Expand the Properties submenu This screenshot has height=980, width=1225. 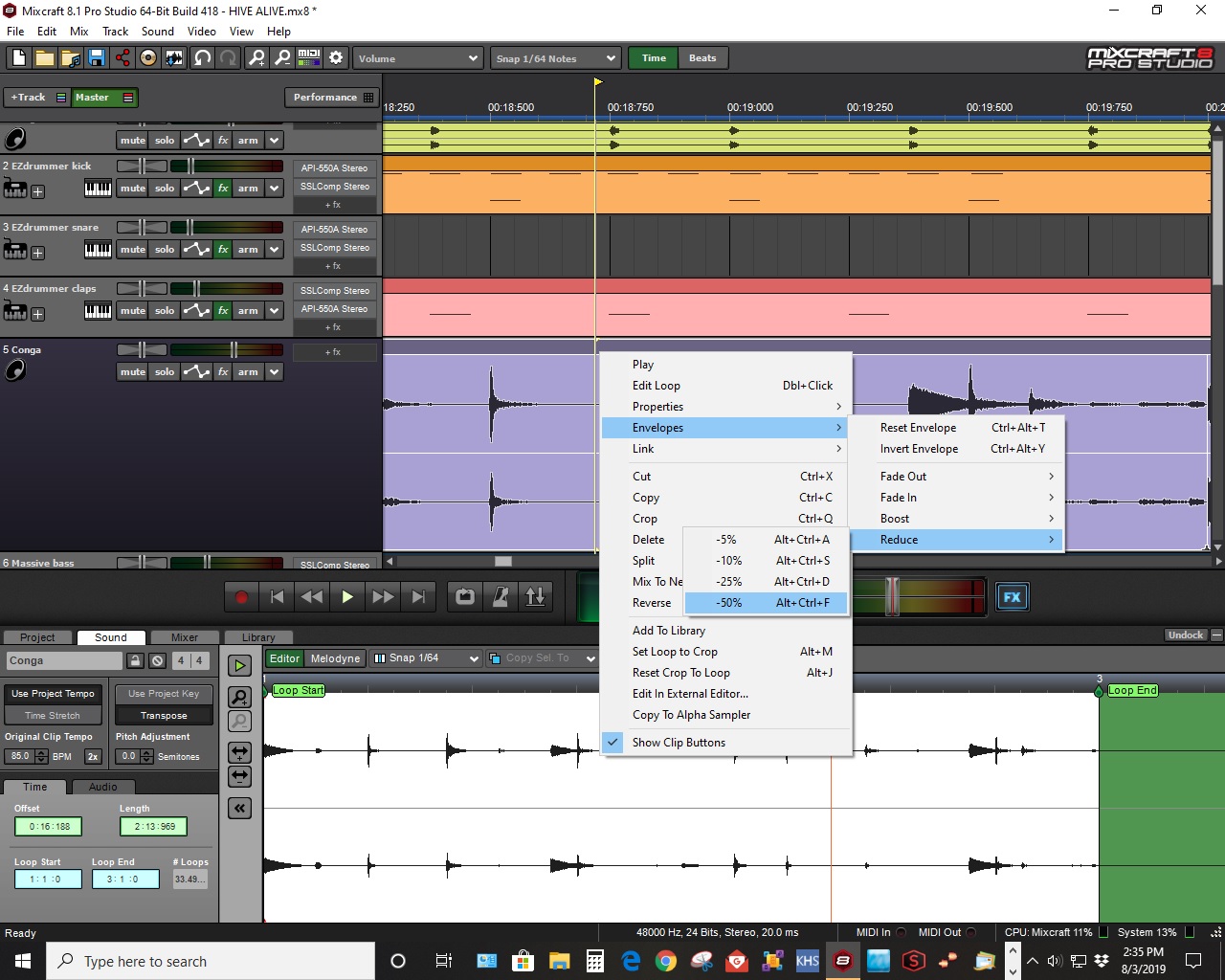click(725, 407)
